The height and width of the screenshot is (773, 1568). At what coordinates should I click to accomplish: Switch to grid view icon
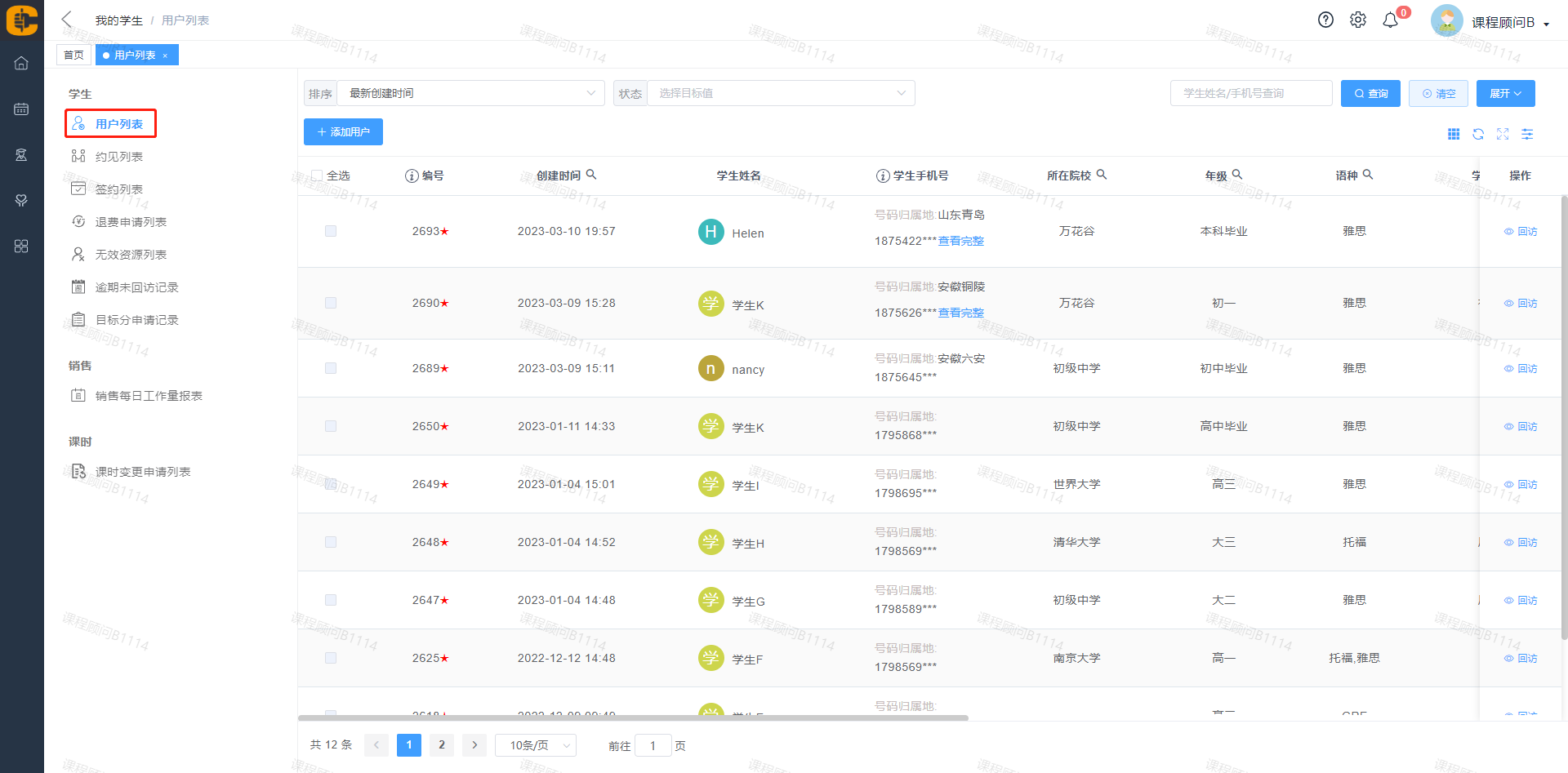pos(1454,134)
